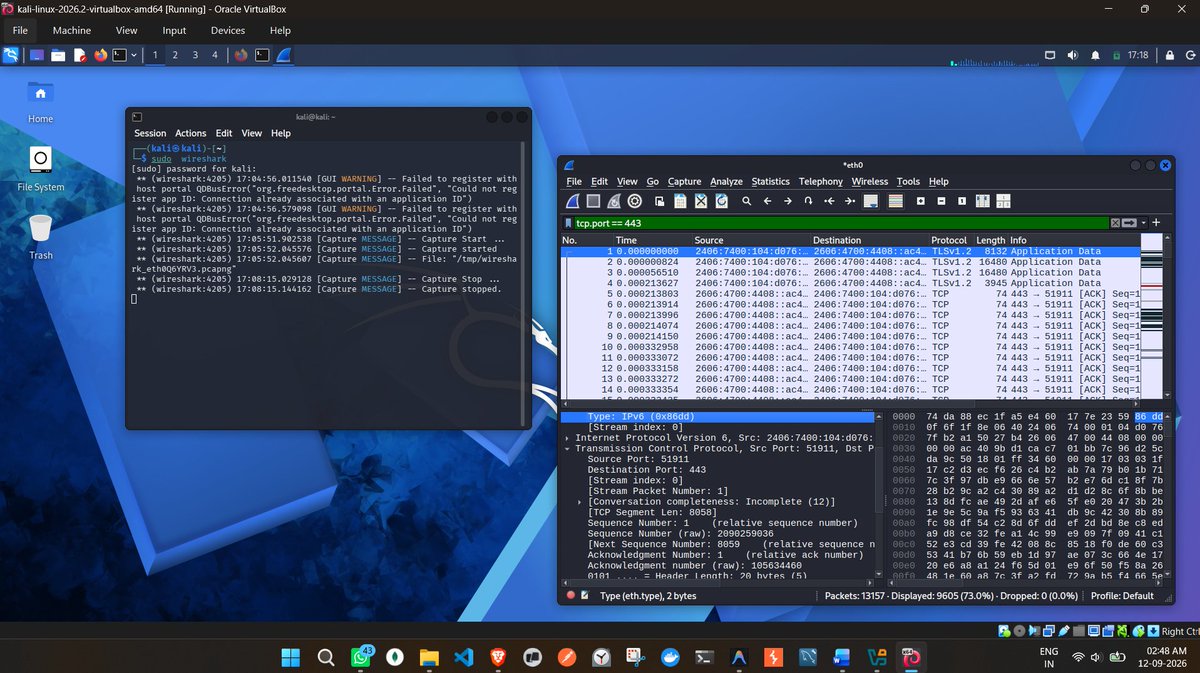Viewport: 1200px width, 673px height.
Task: Close the capture file with X icon
Action: pos(700,200)
